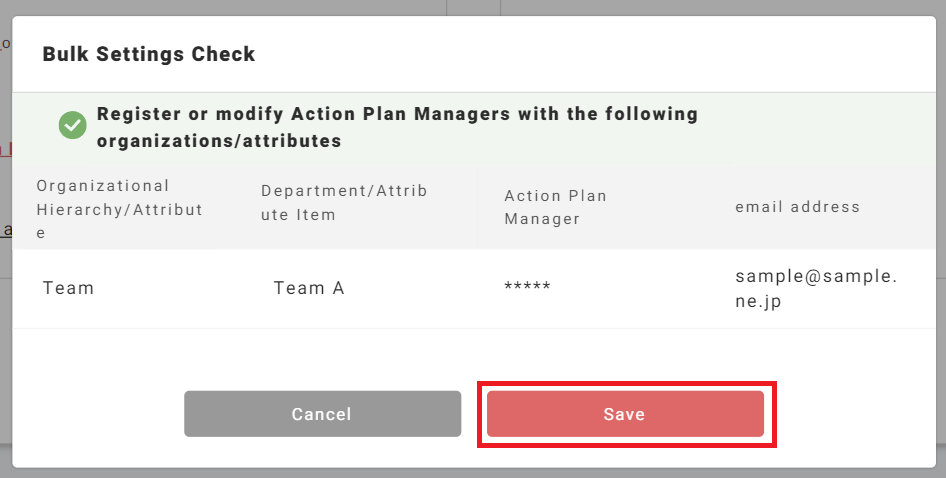Click the Register or modify Action Plan Managers message
This screenshot has width=946, height=478.
coord(397,127)
